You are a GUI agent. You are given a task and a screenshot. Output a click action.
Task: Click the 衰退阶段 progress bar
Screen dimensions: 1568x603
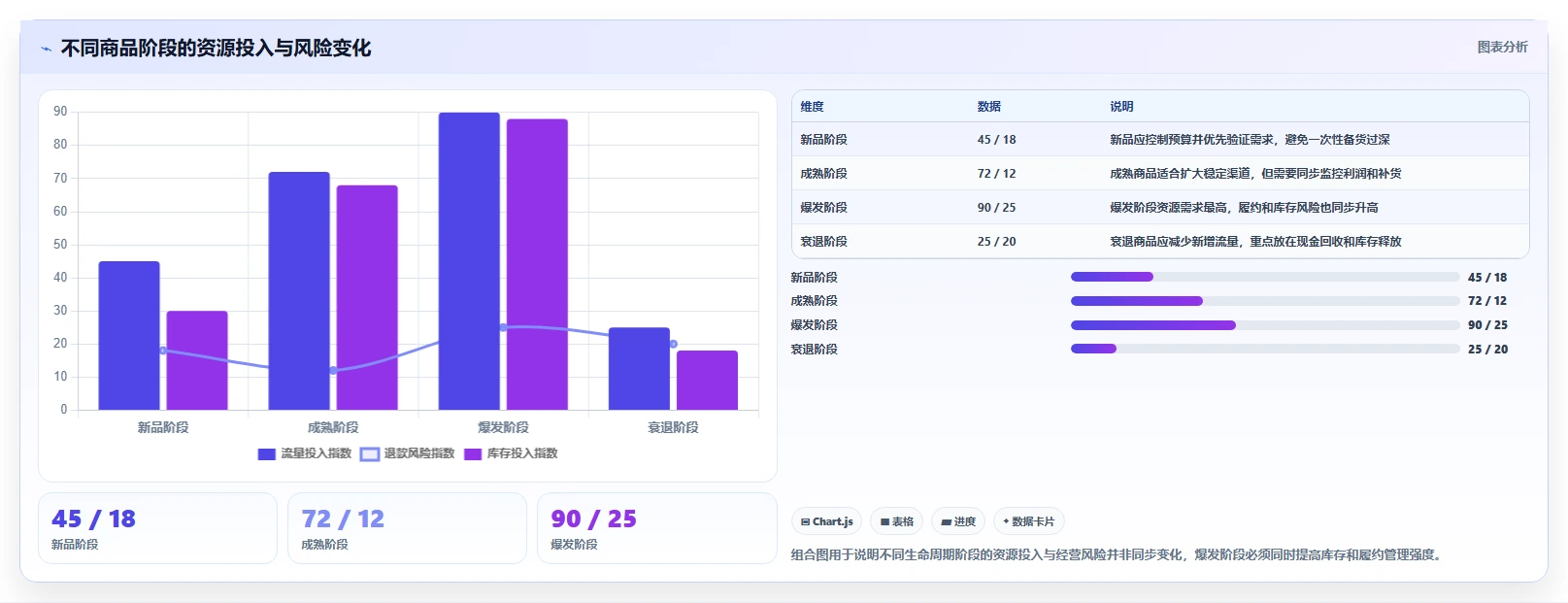click(x=1264, y=349)
